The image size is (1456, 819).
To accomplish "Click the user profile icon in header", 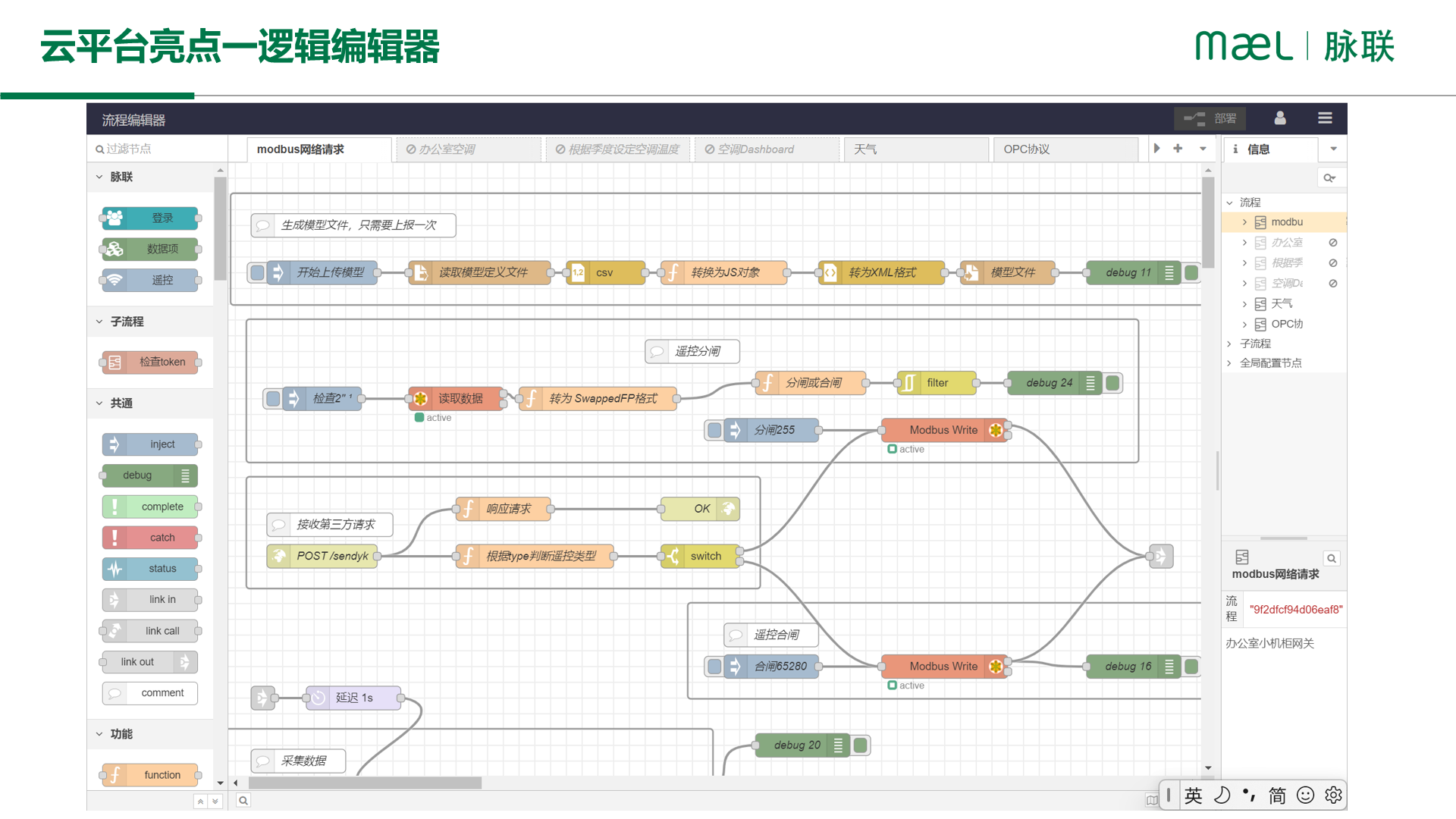I will coord(1280,118).
